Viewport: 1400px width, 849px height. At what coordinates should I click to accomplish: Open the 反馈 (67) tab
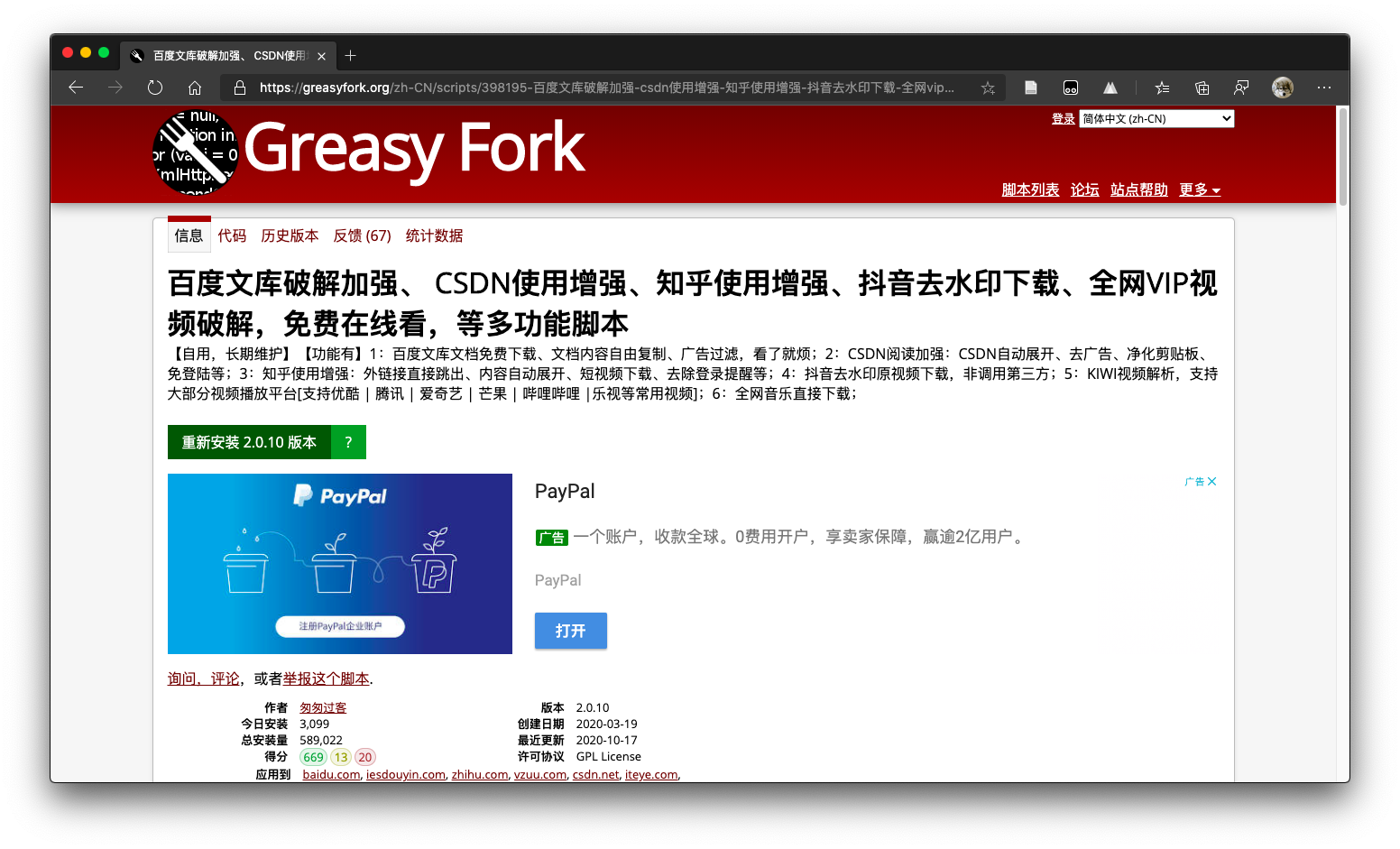click(362, 235)
